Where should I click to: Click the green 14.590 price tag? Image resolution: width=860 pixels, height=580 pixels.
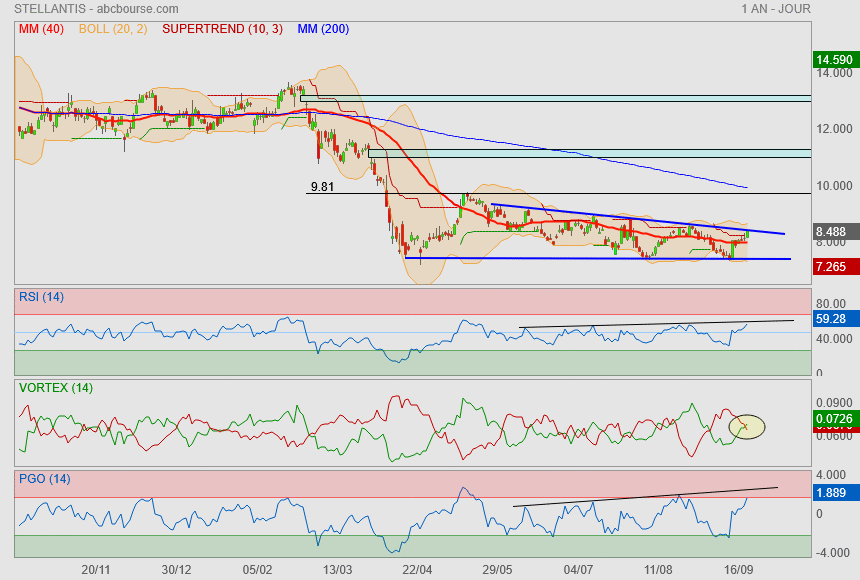click(834, 60)
